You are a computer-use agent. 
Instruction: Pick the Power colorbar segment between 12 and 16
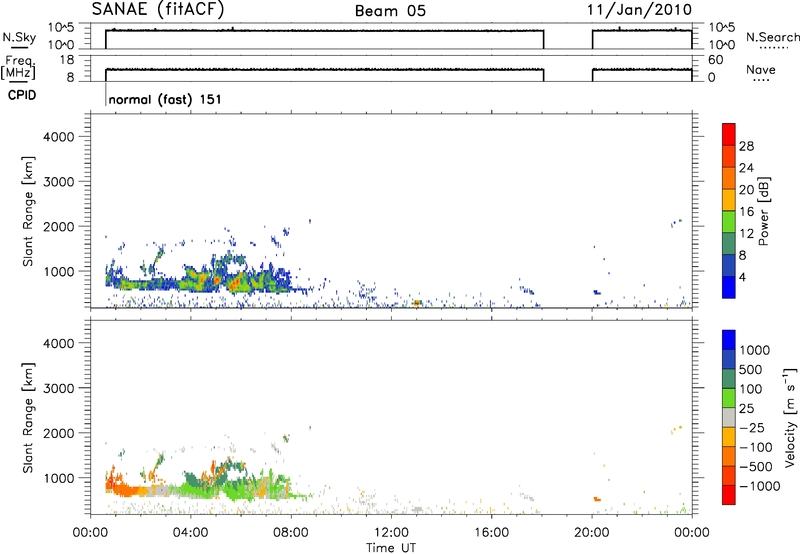tap(729, 221)
